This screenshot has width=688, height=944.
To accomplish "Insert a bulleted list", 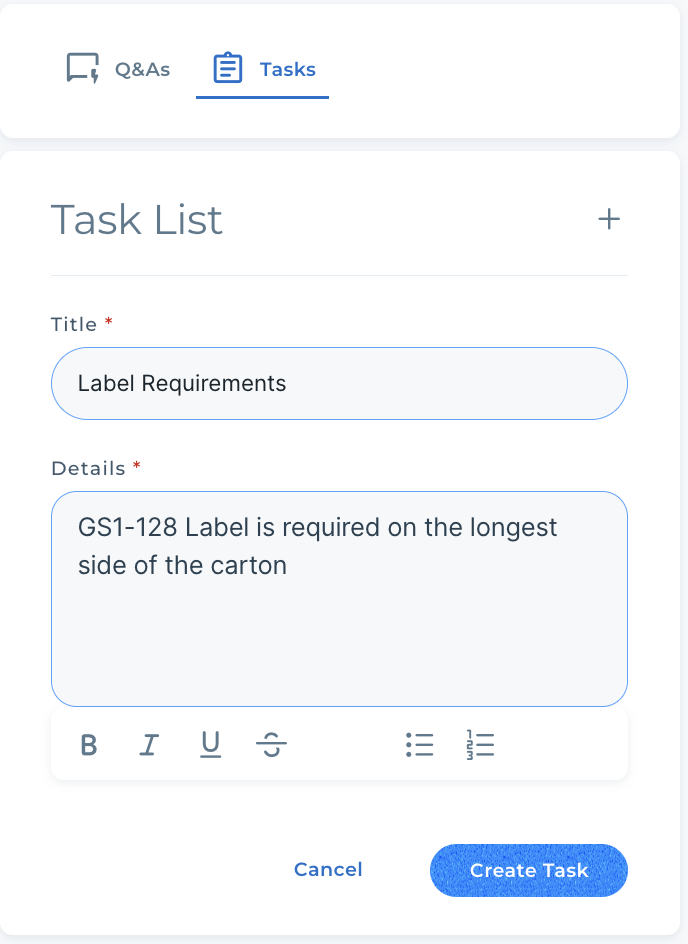I will (420, 745).
